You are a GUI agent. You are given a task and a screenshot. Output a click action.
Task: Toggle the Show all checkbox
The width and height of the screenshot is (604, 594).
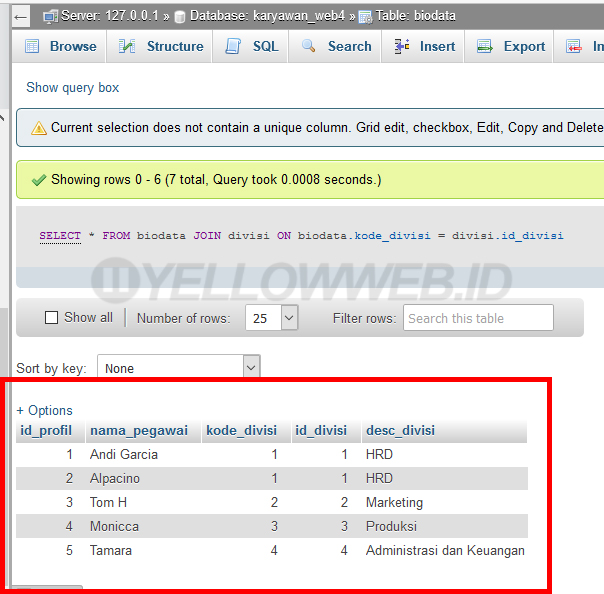pos(52,318)
